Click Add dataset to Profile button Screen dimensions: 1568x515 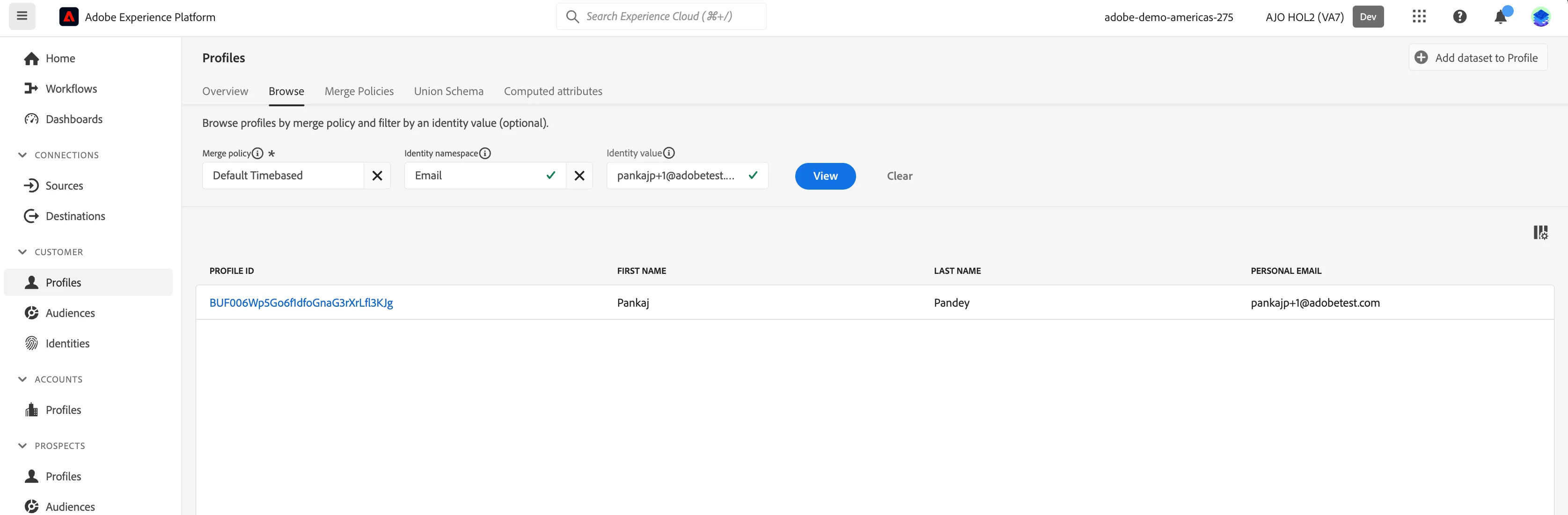click(1477, 58)
